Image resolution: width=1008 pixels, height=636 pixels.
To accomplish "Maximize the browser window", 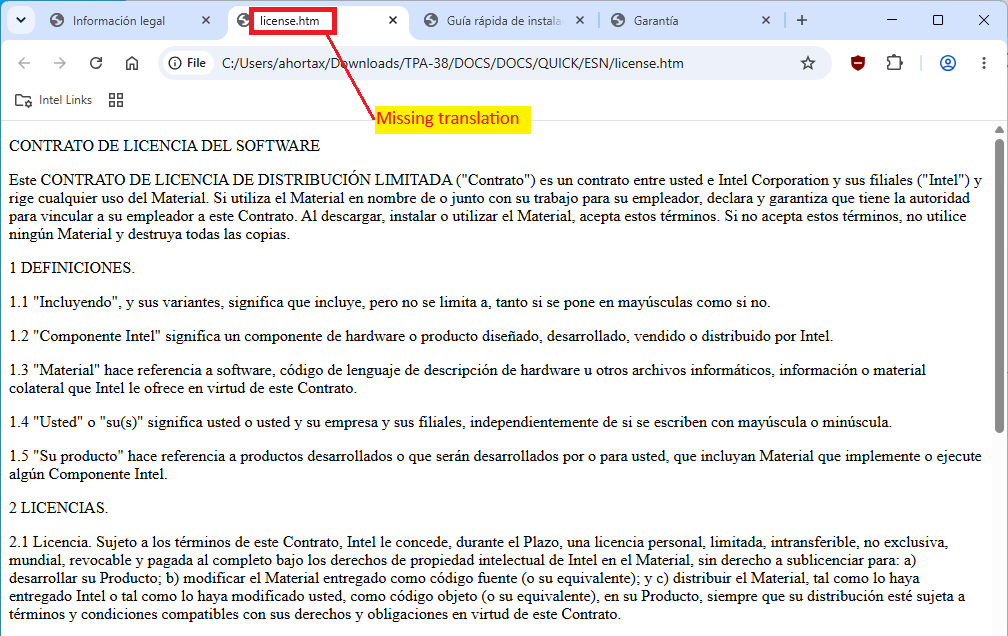I will (x=938, y=20).
